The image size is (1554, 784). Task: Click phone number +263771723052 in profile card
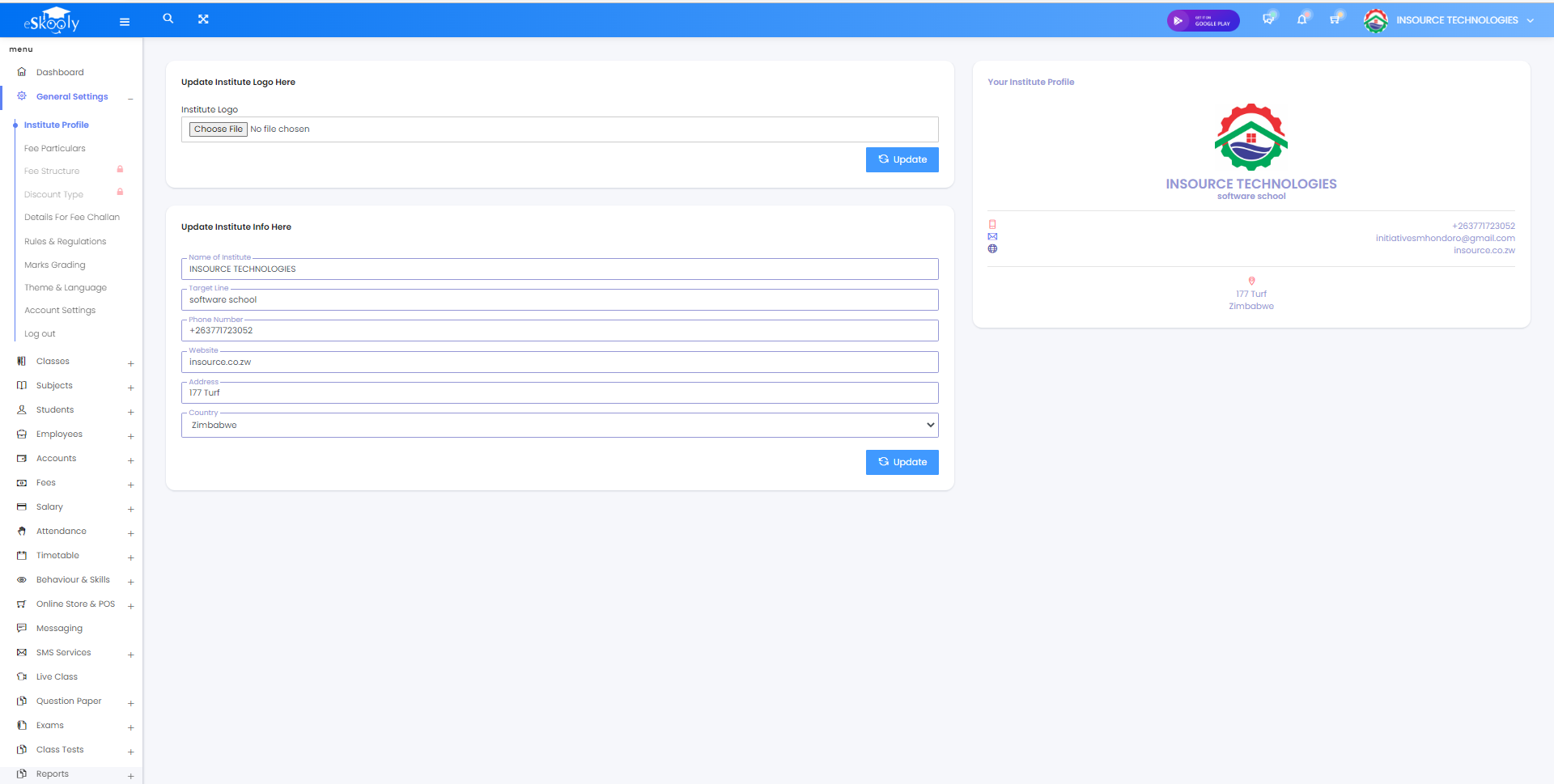pos(1483,226)
